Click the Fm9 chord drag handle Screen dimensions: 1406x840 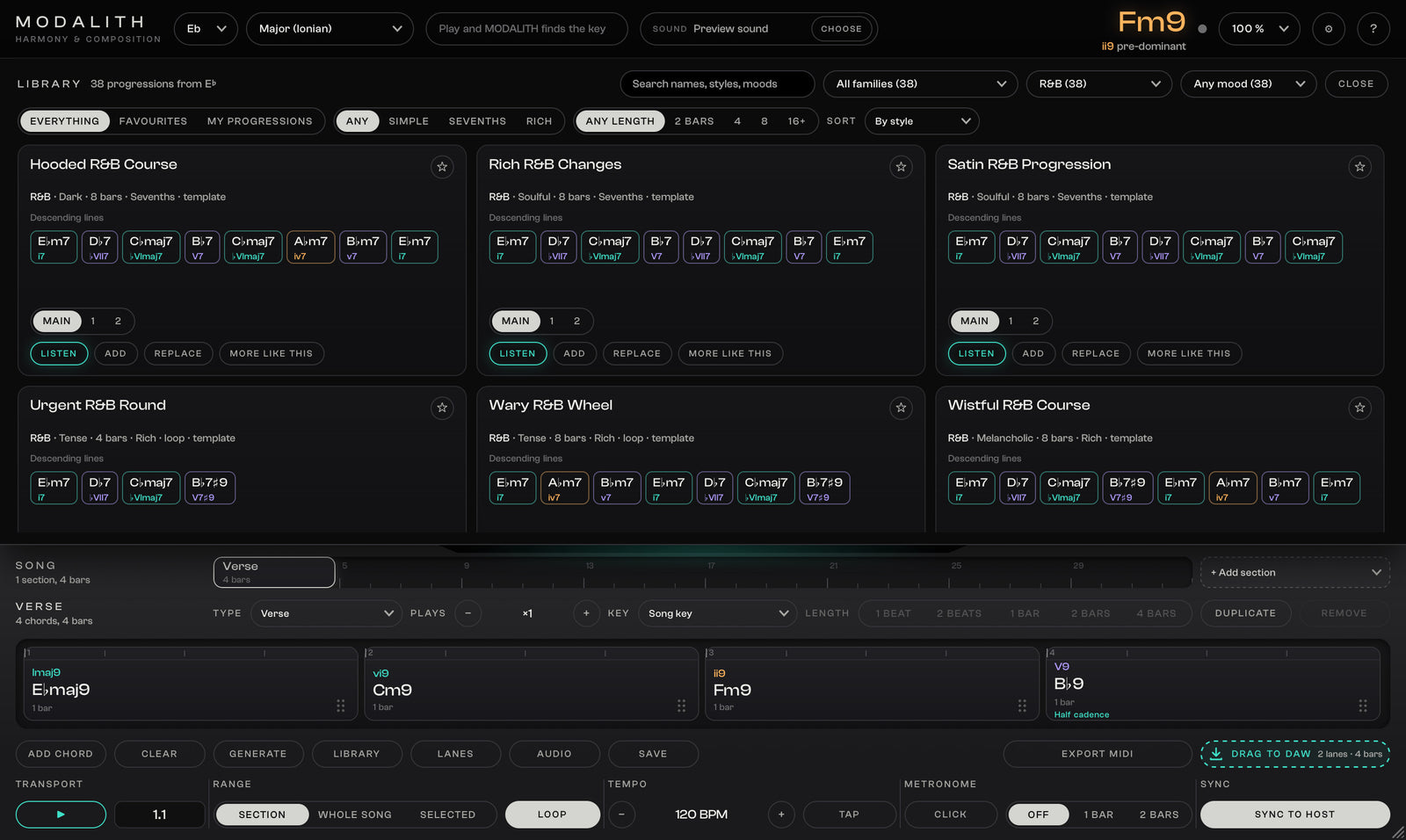[1022, 706]
